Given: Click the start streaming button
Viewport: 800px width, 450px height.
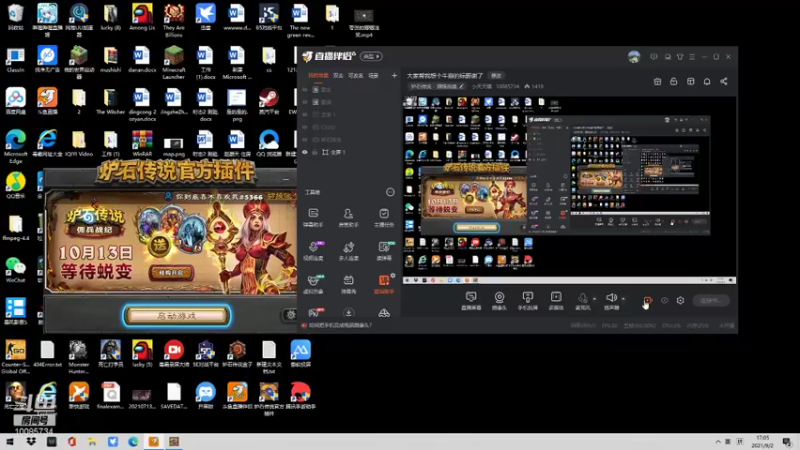Looking at the screenshot, I should click(x=711, y=301).
